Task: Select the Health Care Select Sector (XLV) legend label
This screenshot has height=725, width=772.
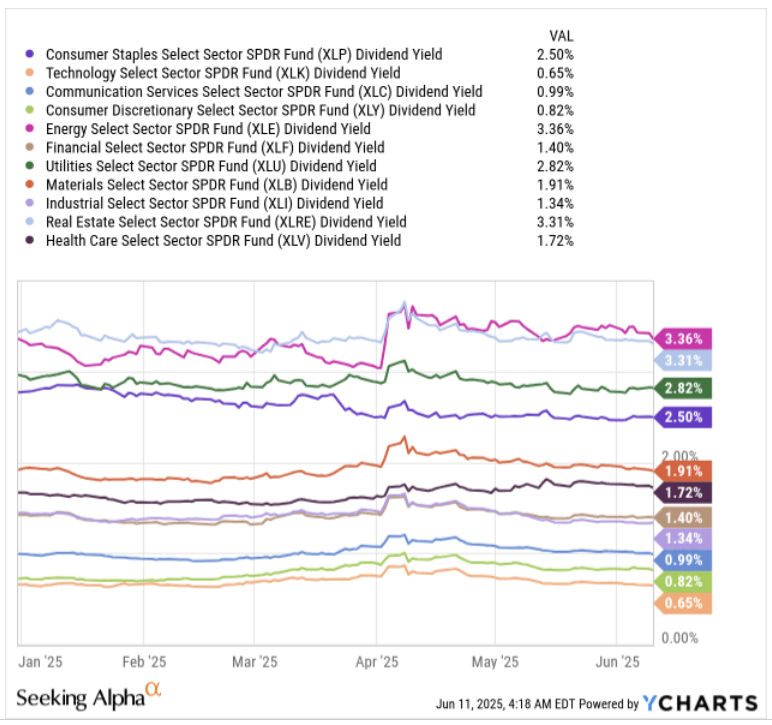Action: (223, 240)
